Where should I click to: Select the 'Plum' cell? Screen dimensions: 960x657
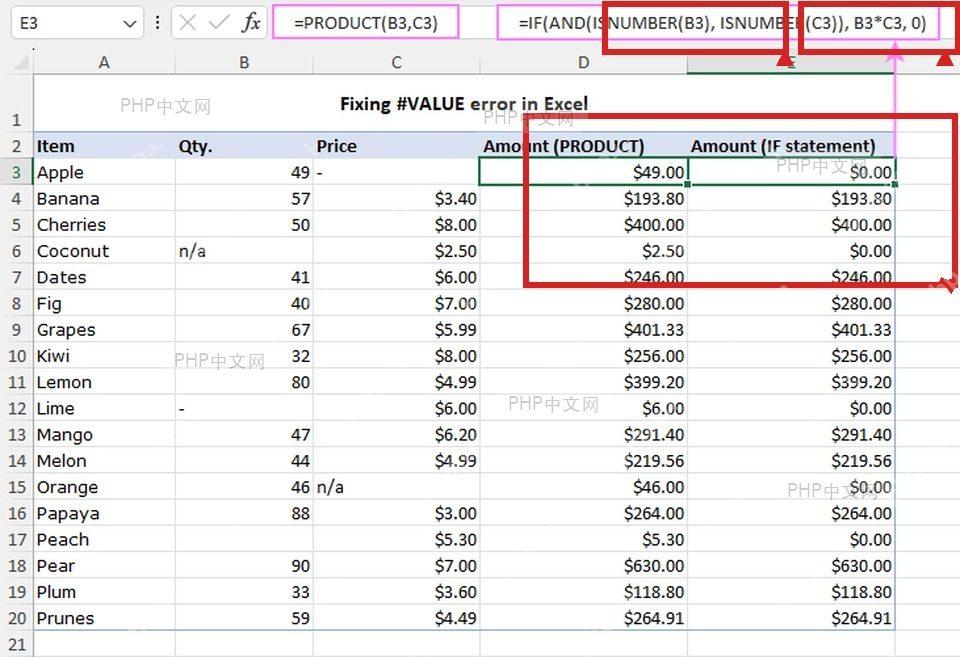tap(104, 592)
